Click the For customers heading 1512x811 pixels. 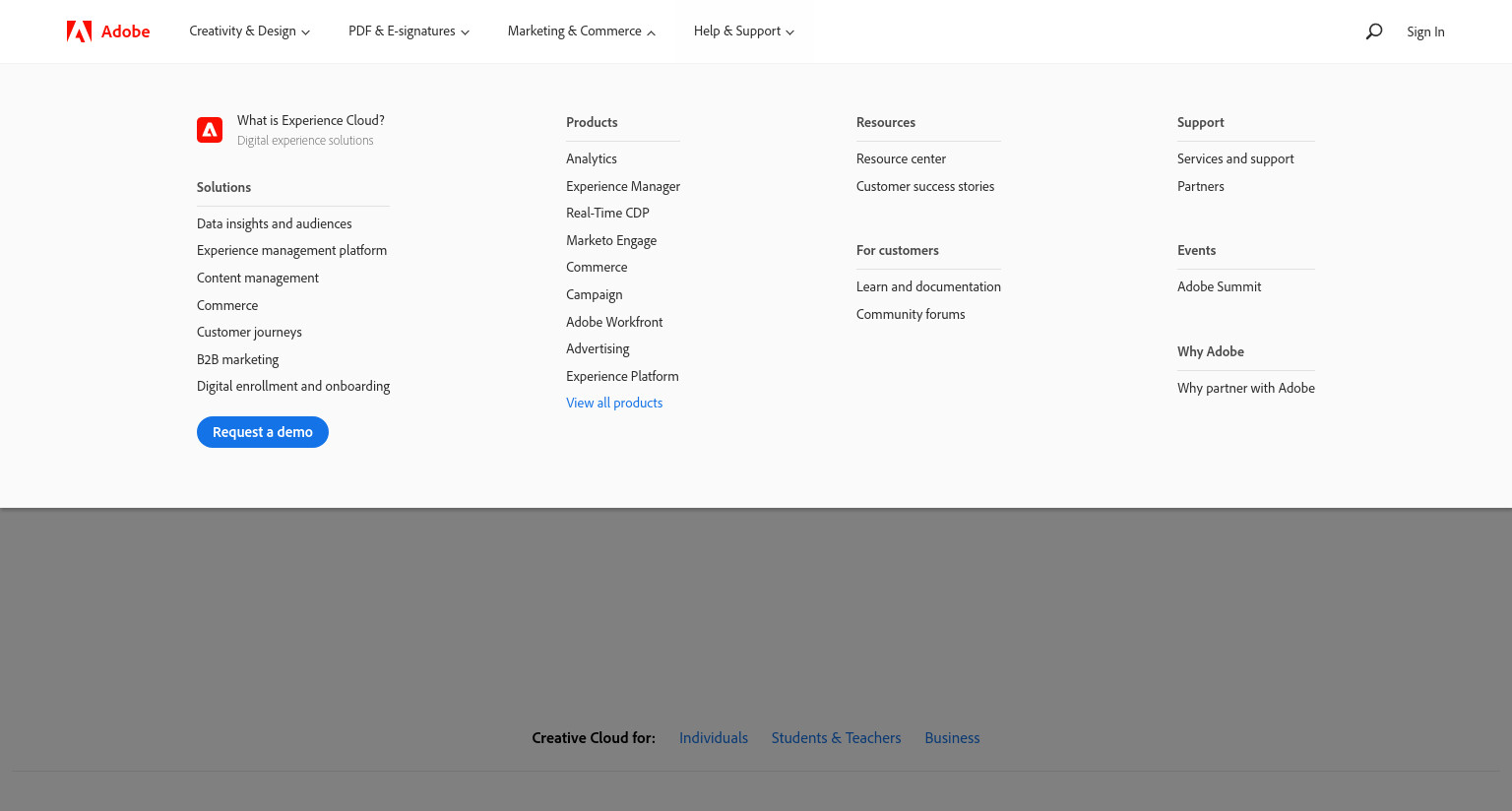point(898,250)
